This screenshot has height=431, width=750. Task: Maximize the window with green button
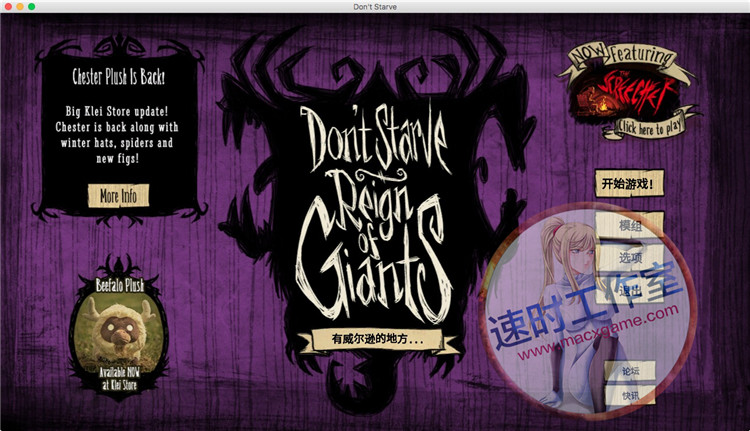[x=31, y=7]
